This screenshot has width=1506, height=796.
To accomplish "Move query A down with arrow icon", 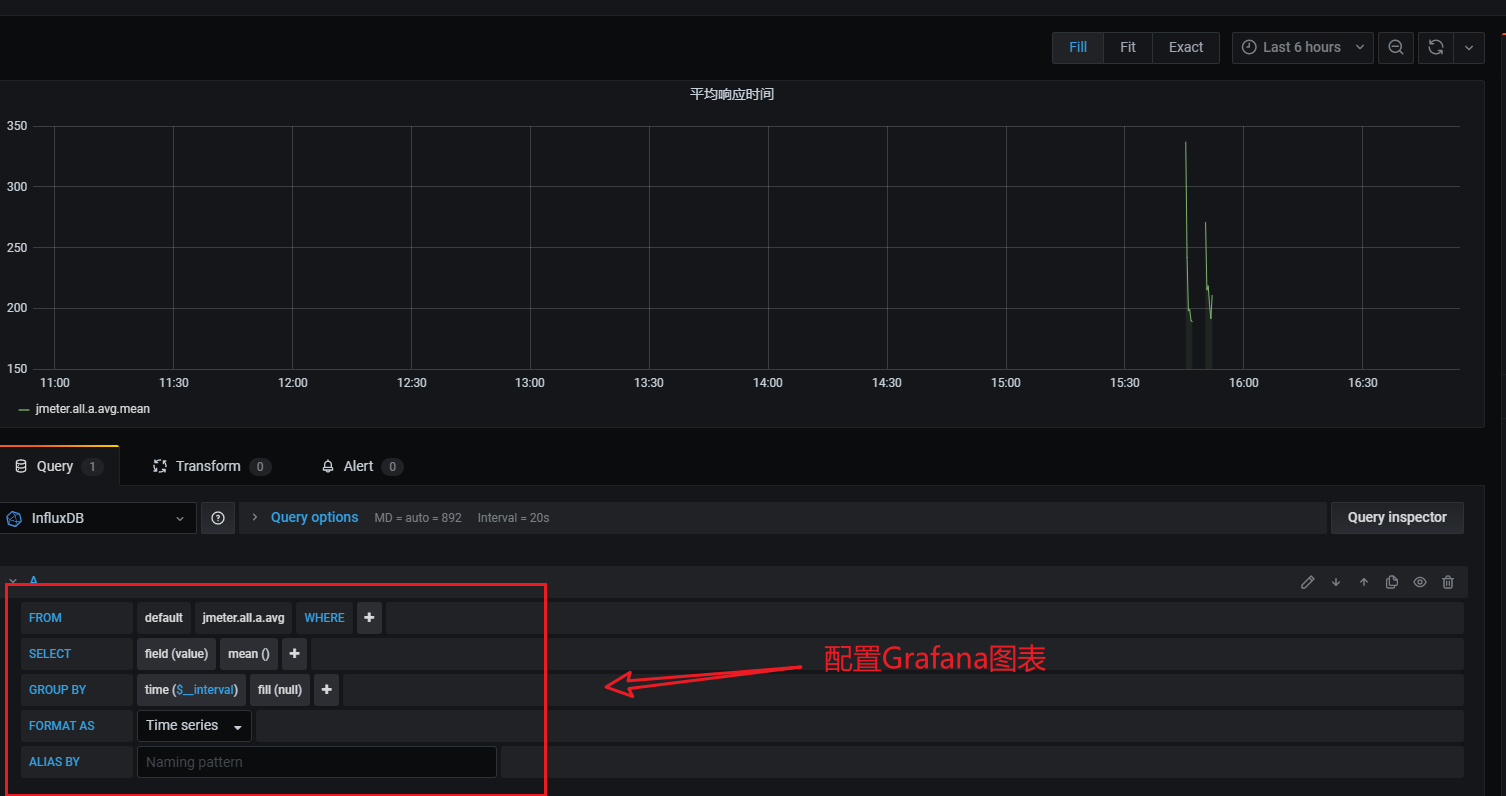I will click(1335, 582).
